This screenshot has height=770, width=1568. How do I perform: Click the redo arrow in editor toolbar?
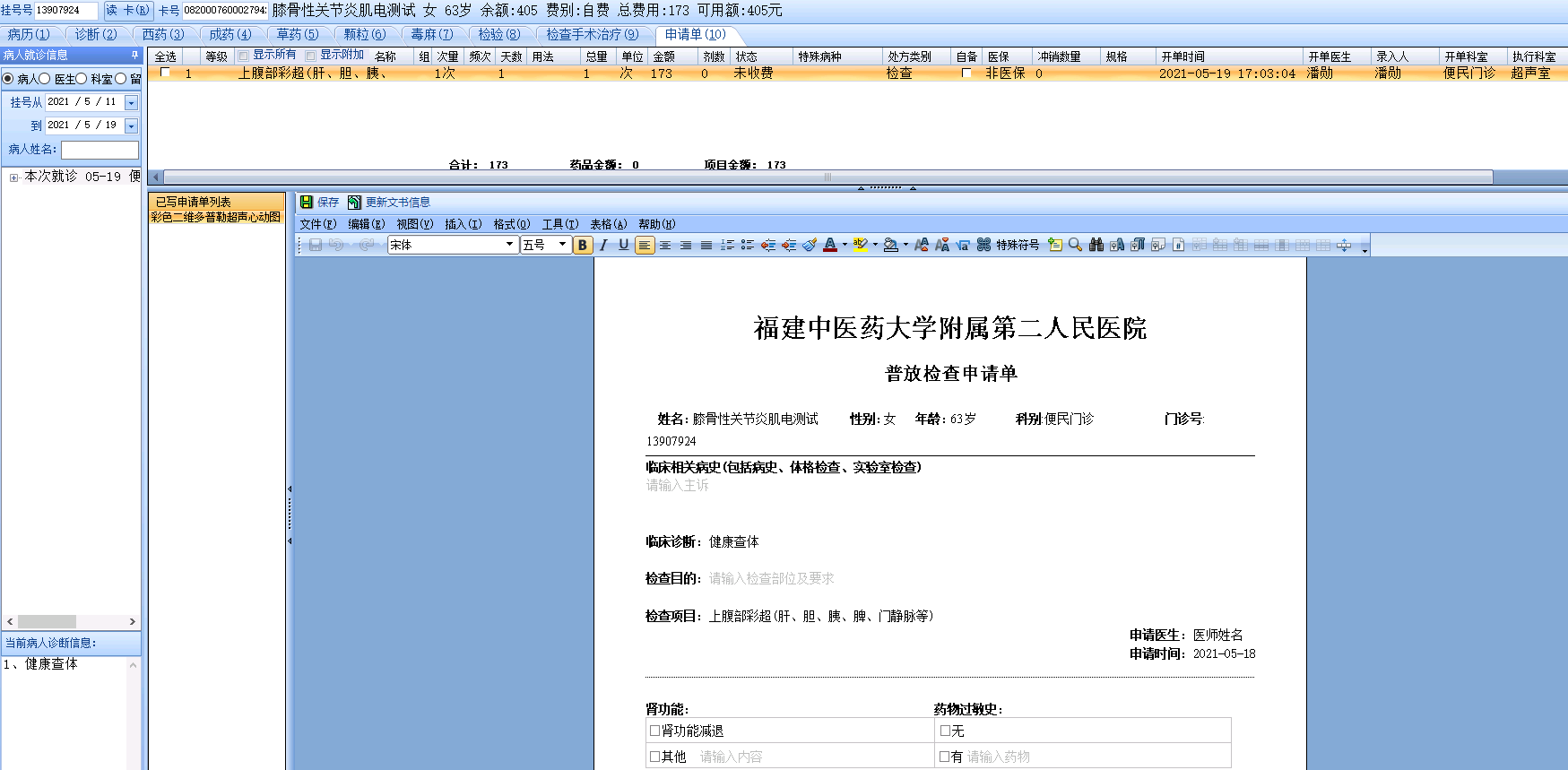click(x=367, y=245)
